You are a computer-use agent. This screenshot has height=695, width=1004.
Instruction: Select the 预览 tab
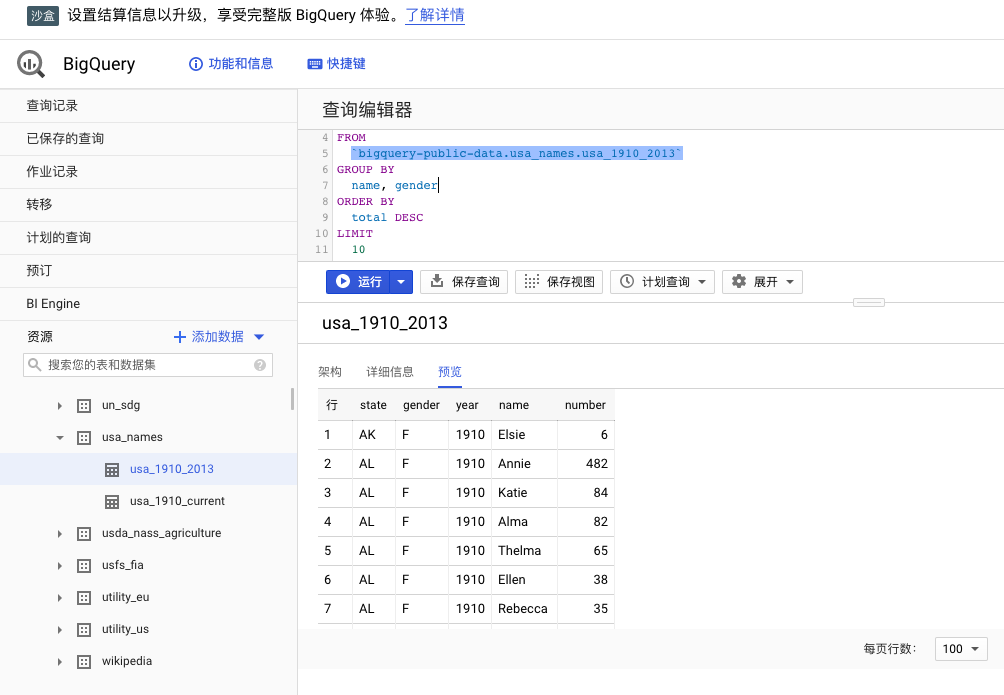[x=449, y=372]
